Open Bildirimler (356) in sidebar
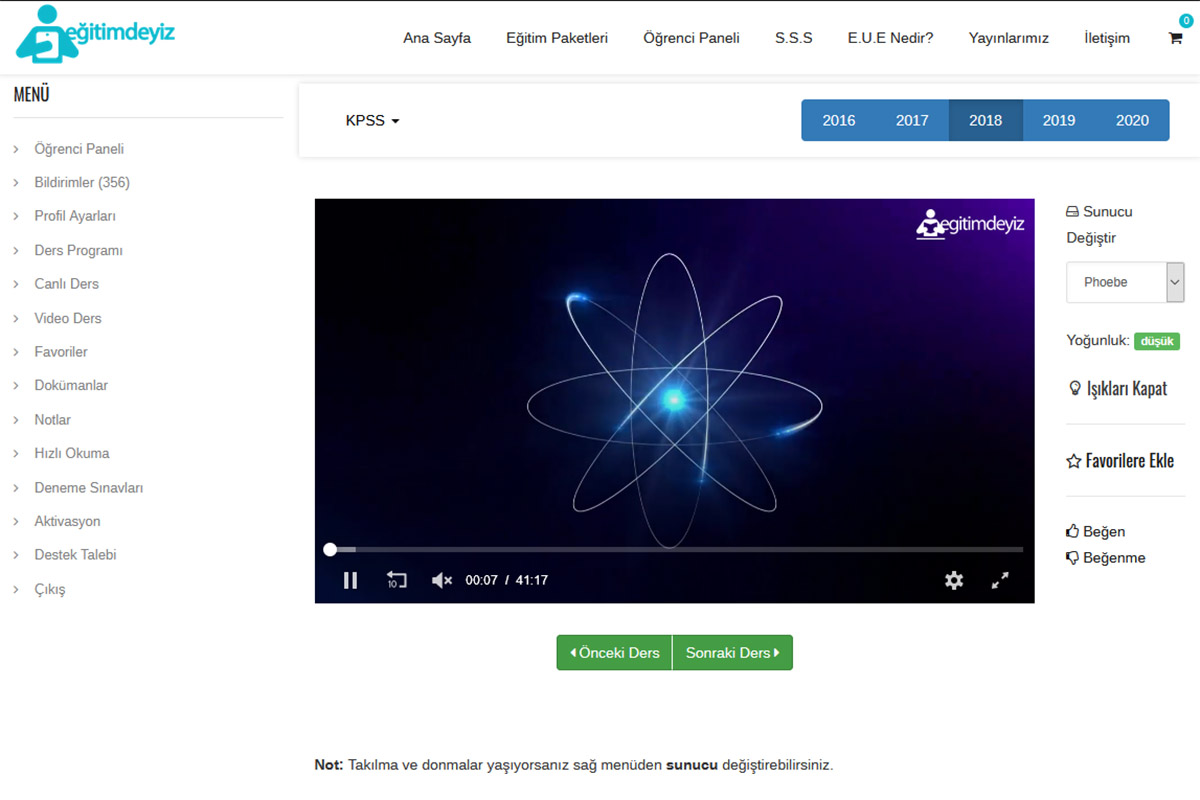This screenshot has height=800, width=1200. click(x=82, y=183)
